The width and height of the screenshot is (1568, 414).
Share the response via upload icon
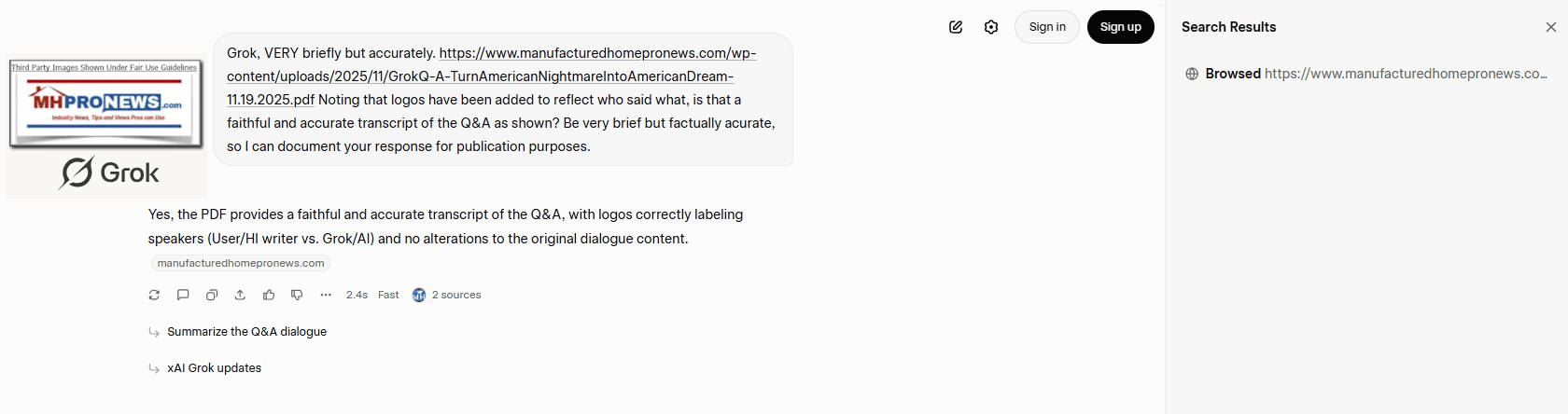pyautogui.click(x=240, y=295)
